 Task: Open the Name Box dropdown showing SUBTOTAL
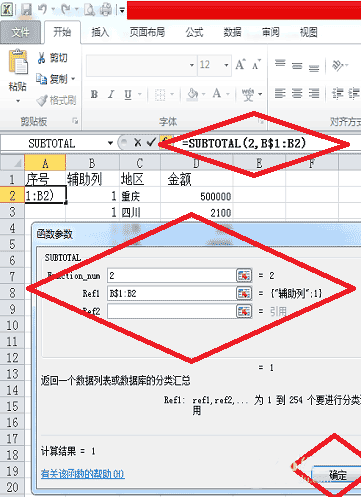click(110, 144)
